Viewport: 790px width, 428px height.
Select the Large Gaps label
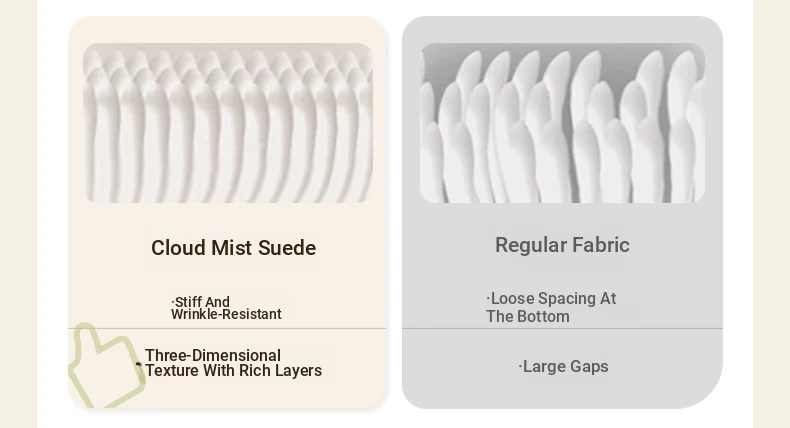pos(565,366)
